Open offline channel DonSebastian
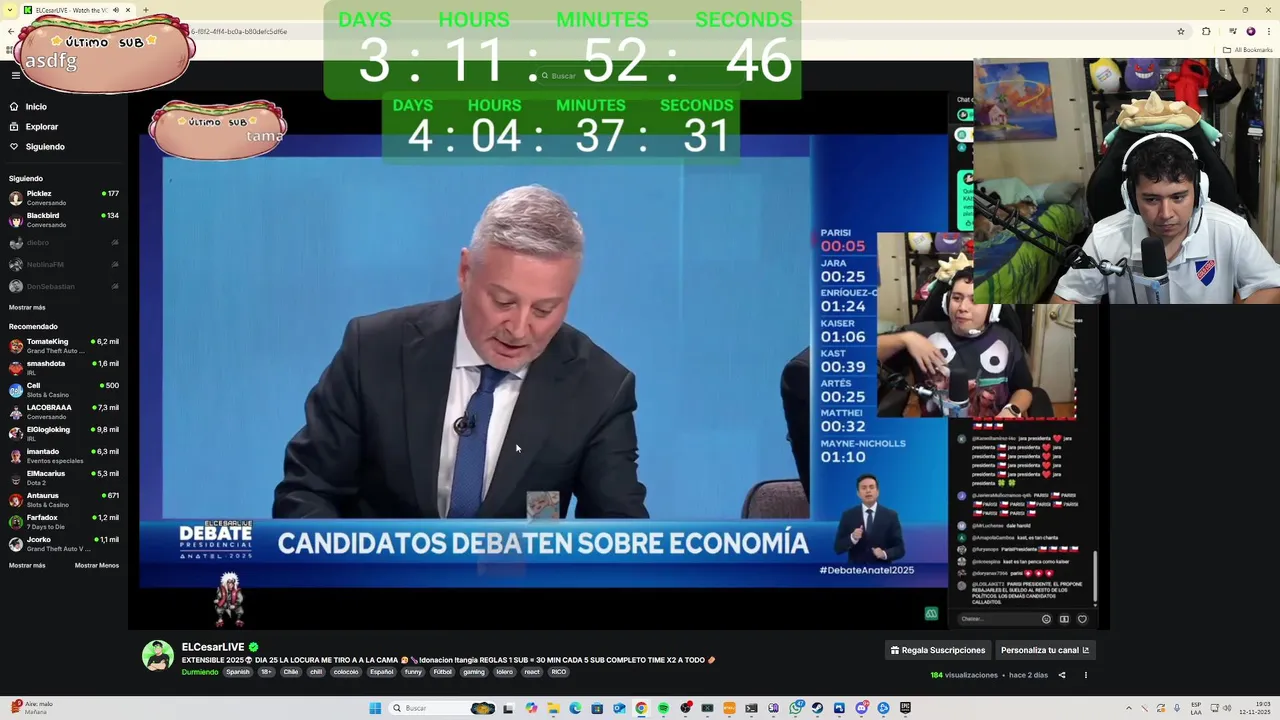 pos(62,286)
